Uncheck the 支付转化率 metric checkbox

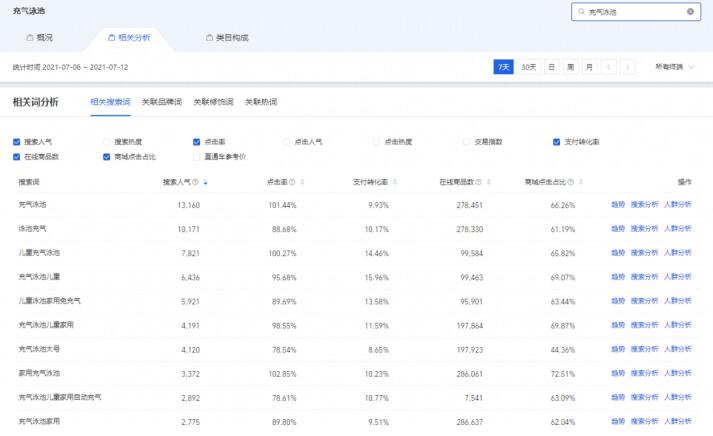click(x=556, y=142)
